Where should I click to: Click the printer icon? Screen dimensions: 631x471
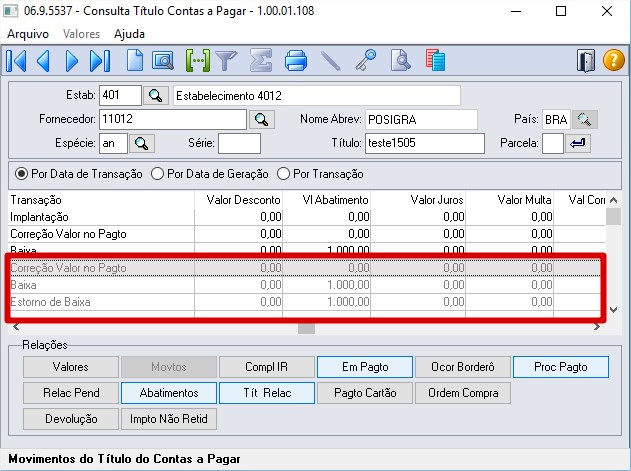click(x=296, y=61)
